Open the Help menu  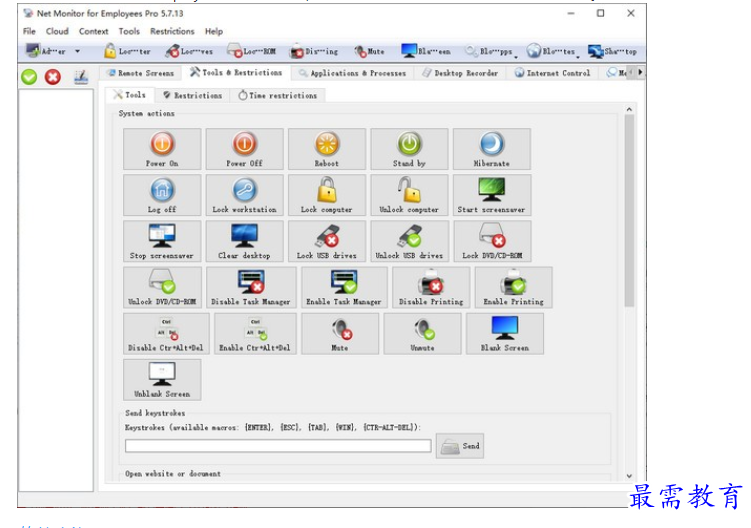click(x=214, y=31)
